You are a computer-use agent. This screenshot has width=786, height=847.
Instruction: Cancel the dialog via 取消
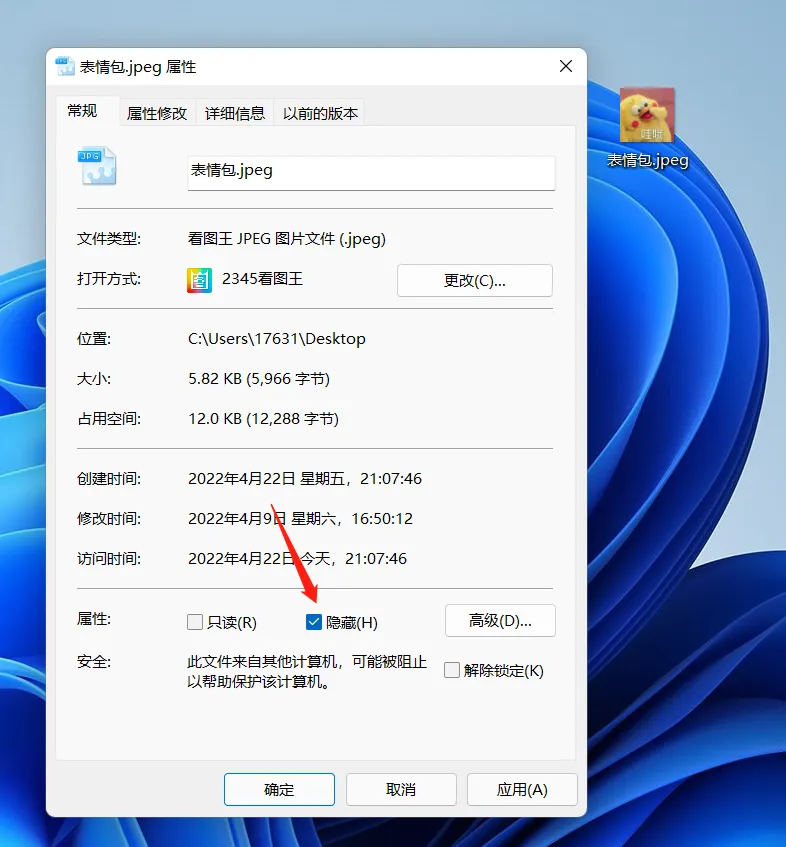point(401,790)
